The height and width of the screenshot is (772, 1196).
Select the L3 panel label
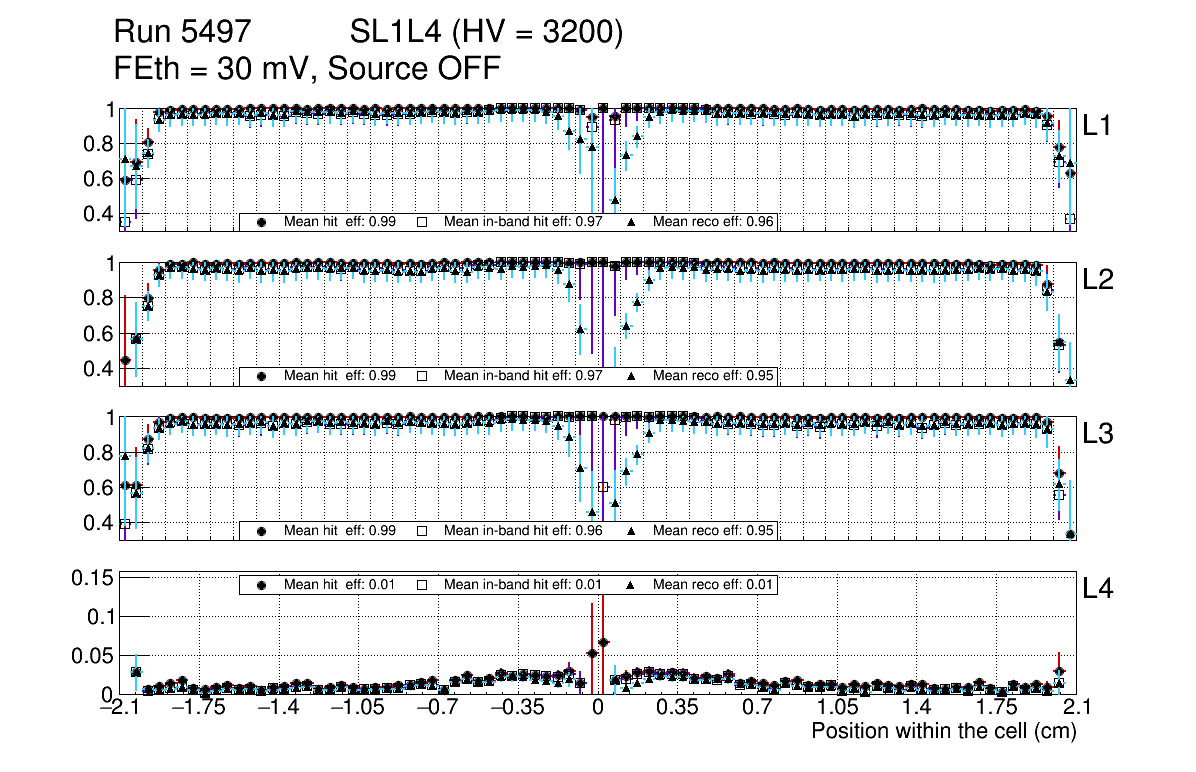(x=1098, y=435)
